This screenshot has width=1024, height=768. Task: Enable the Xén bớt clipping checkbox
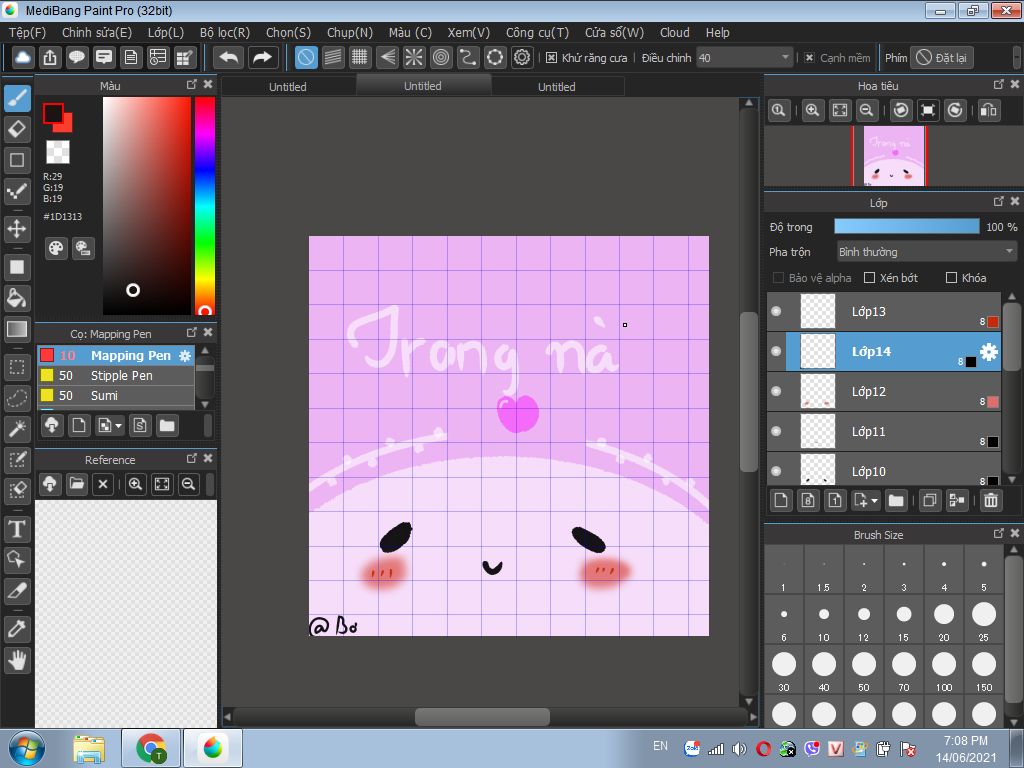869,278
